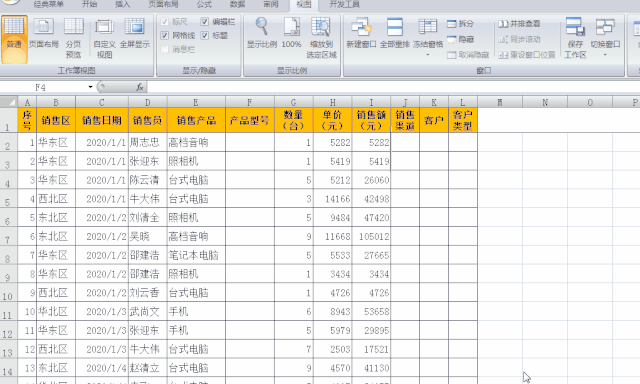
Task: Open the 公式 tab
Action: [x=204, y=4]
